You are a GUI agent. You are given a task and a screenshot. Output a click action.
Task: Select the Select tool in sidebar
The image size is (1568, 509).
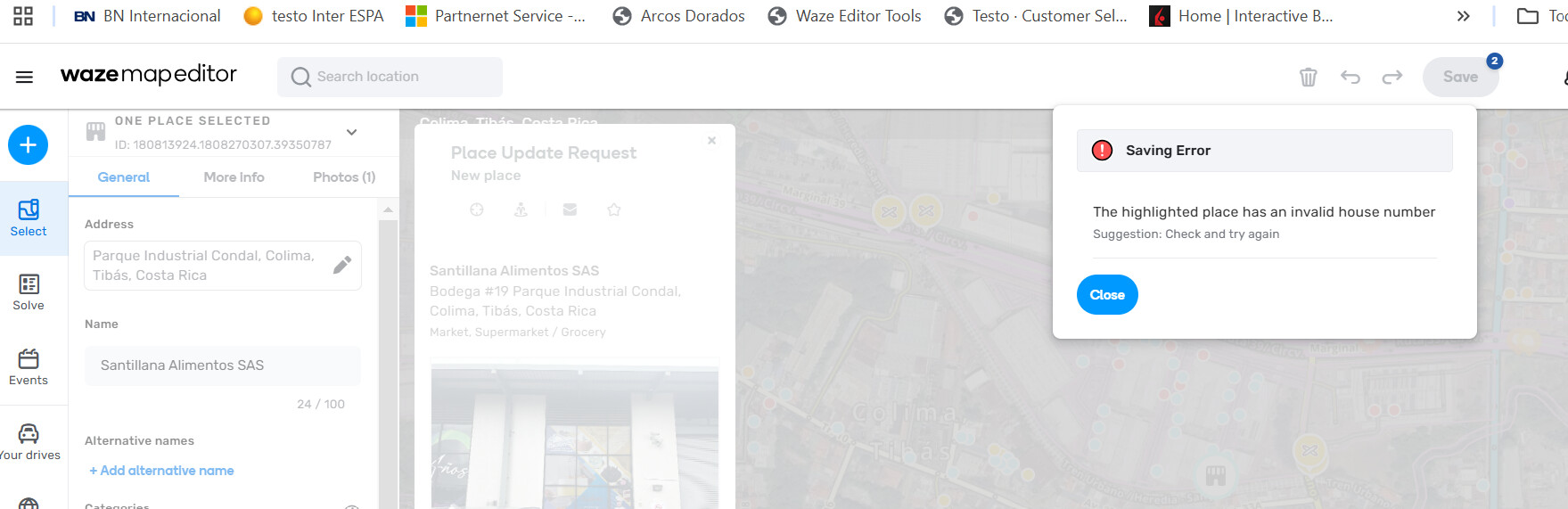tap(29, 218)
